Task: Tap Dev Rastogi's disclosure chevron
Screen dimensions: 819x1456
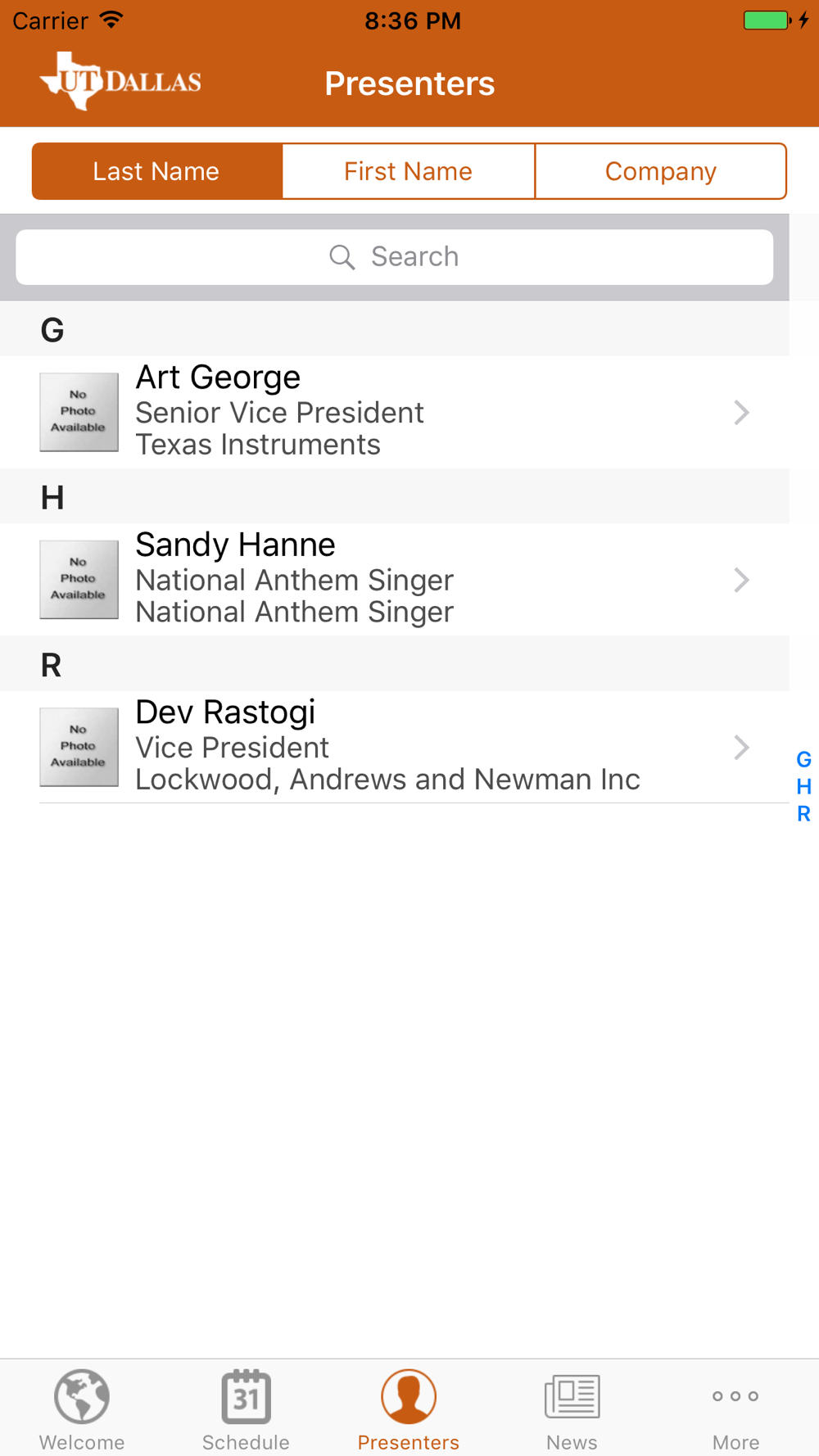Action: pos(741,747)
